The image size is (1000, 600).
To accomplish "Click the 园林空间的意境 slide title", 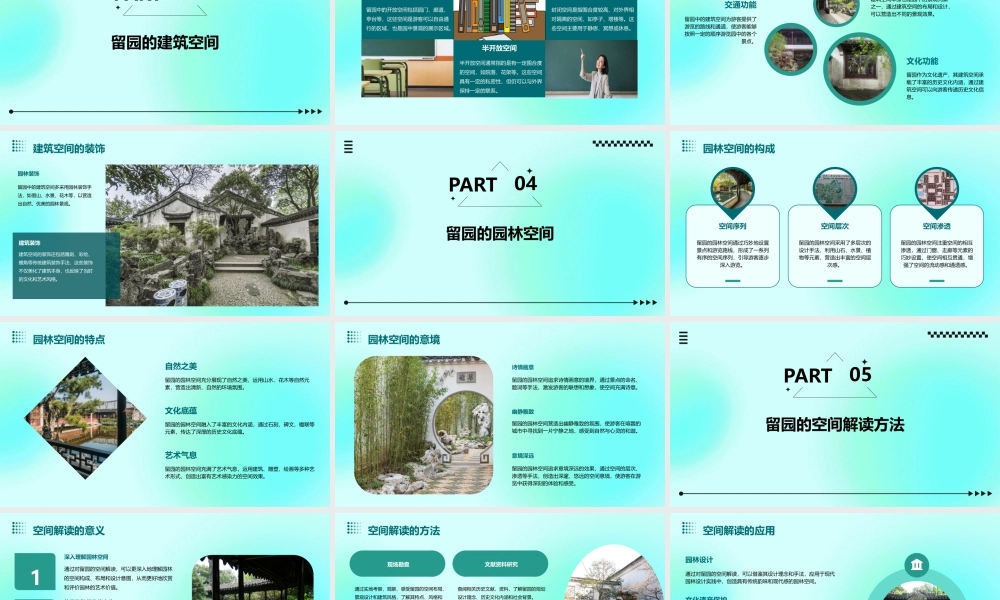I will pyautogui.click(x=404, y=339).
